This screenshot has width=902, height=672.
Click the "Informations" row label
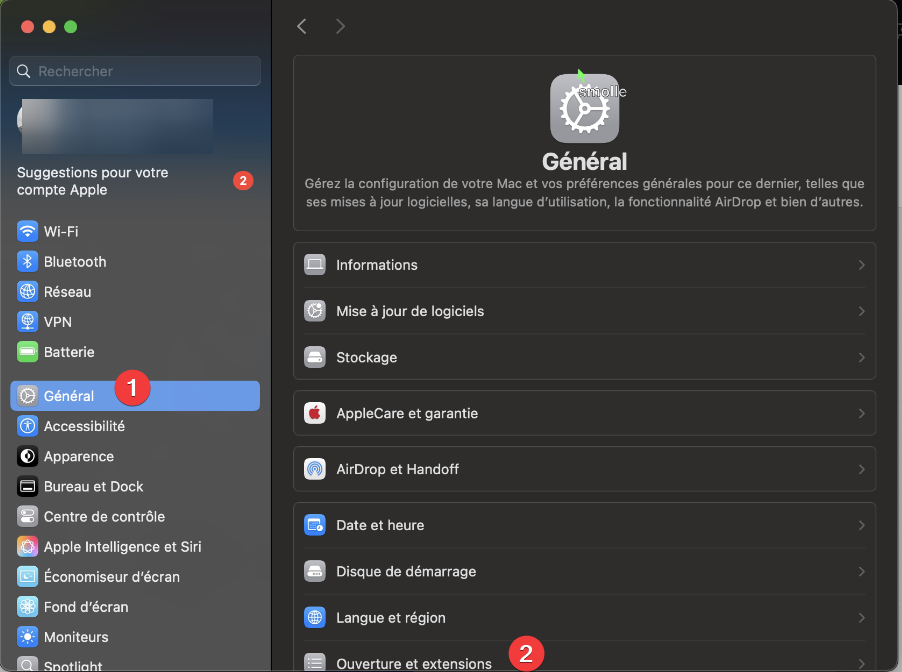click(377, 265)
